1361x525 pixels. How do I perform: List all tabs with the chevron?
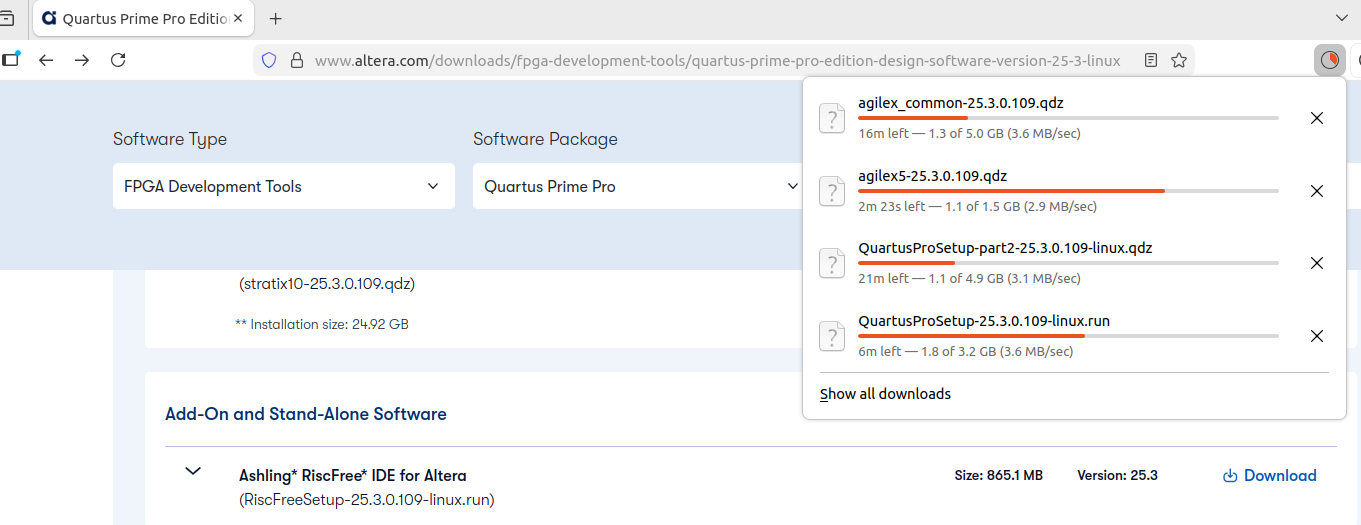[x=1342, y=18]
